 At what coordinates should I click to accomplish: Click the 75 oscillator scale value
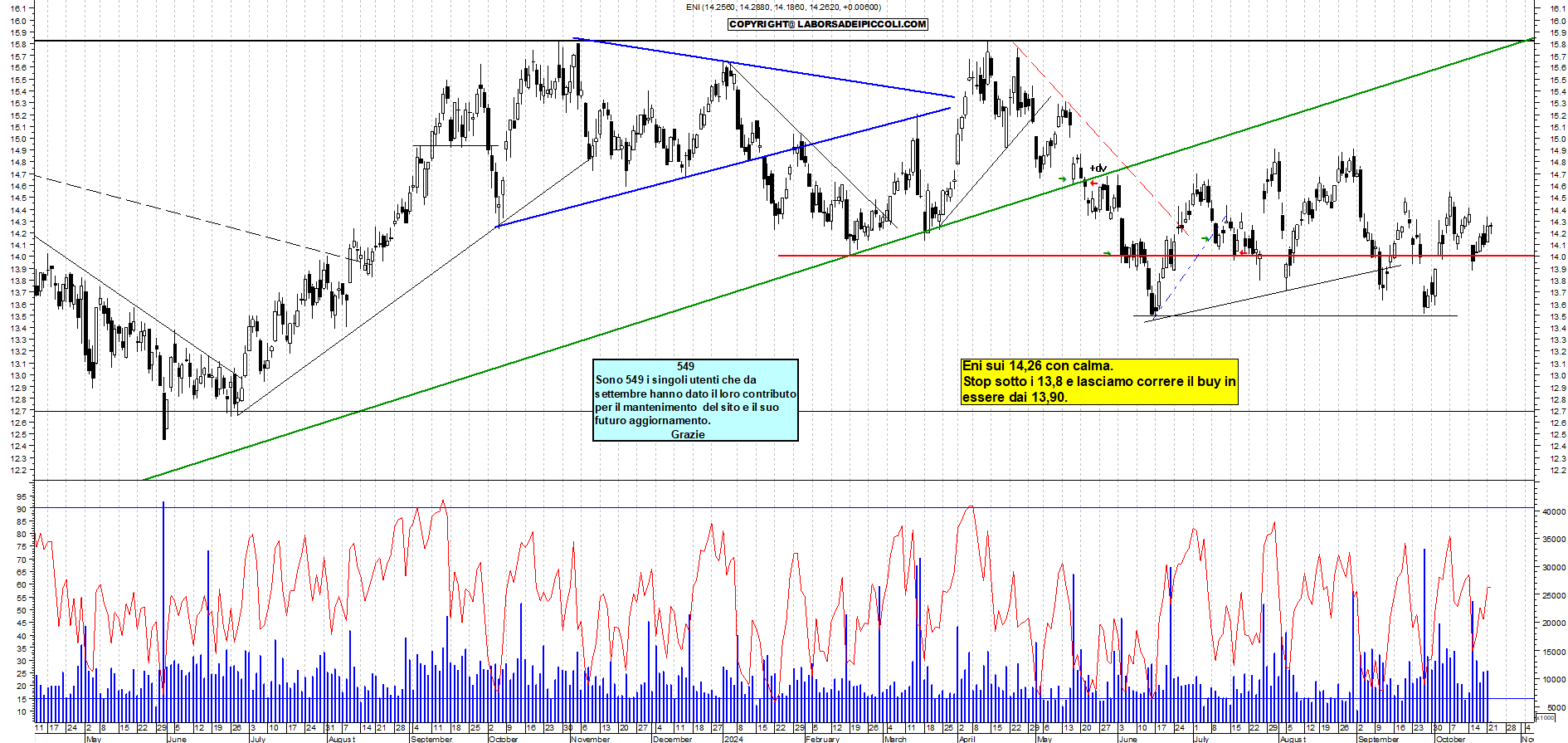(x=22, y=547)
